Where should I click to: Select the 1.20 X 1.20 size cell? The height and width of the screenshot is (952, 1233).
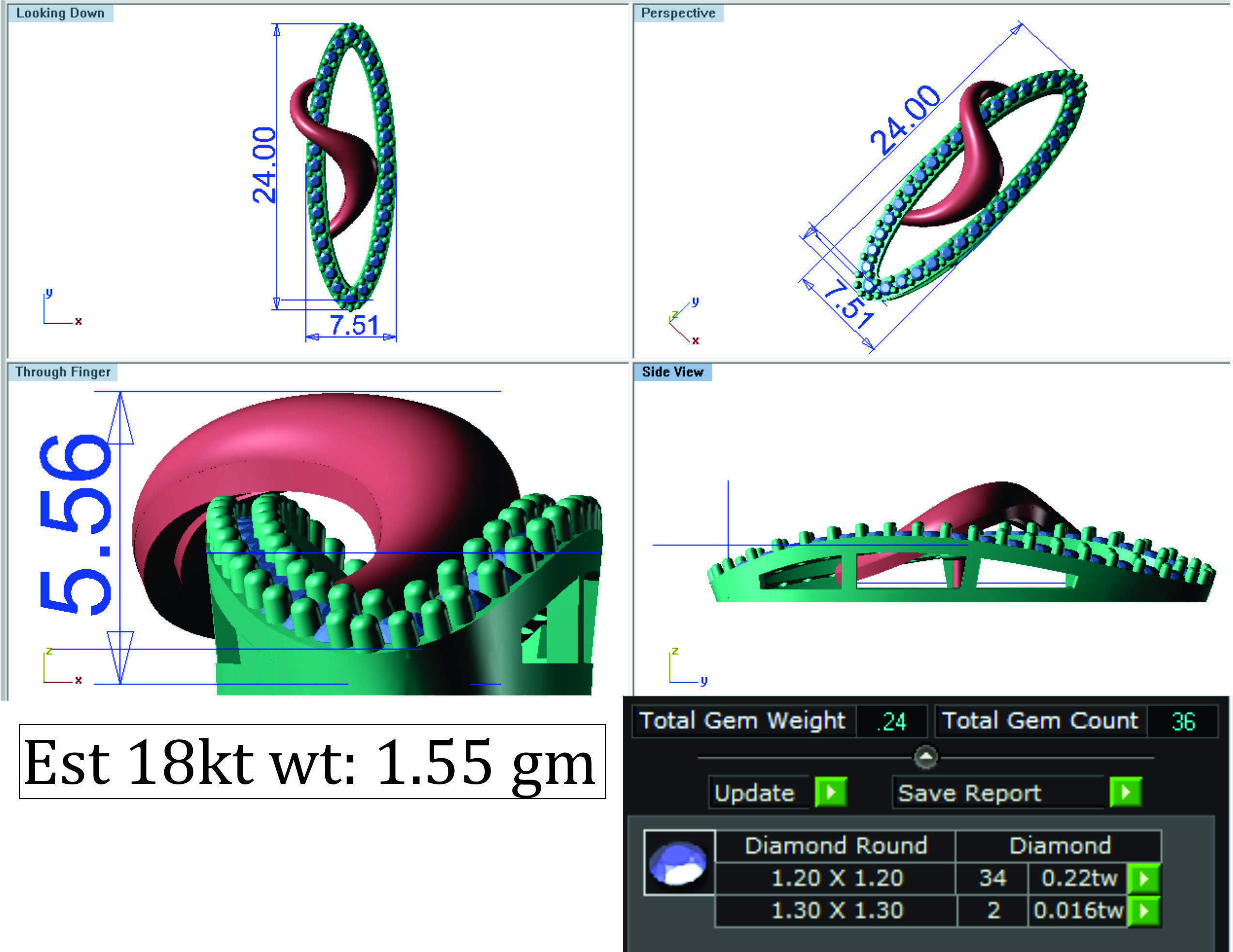click(837, 878)
